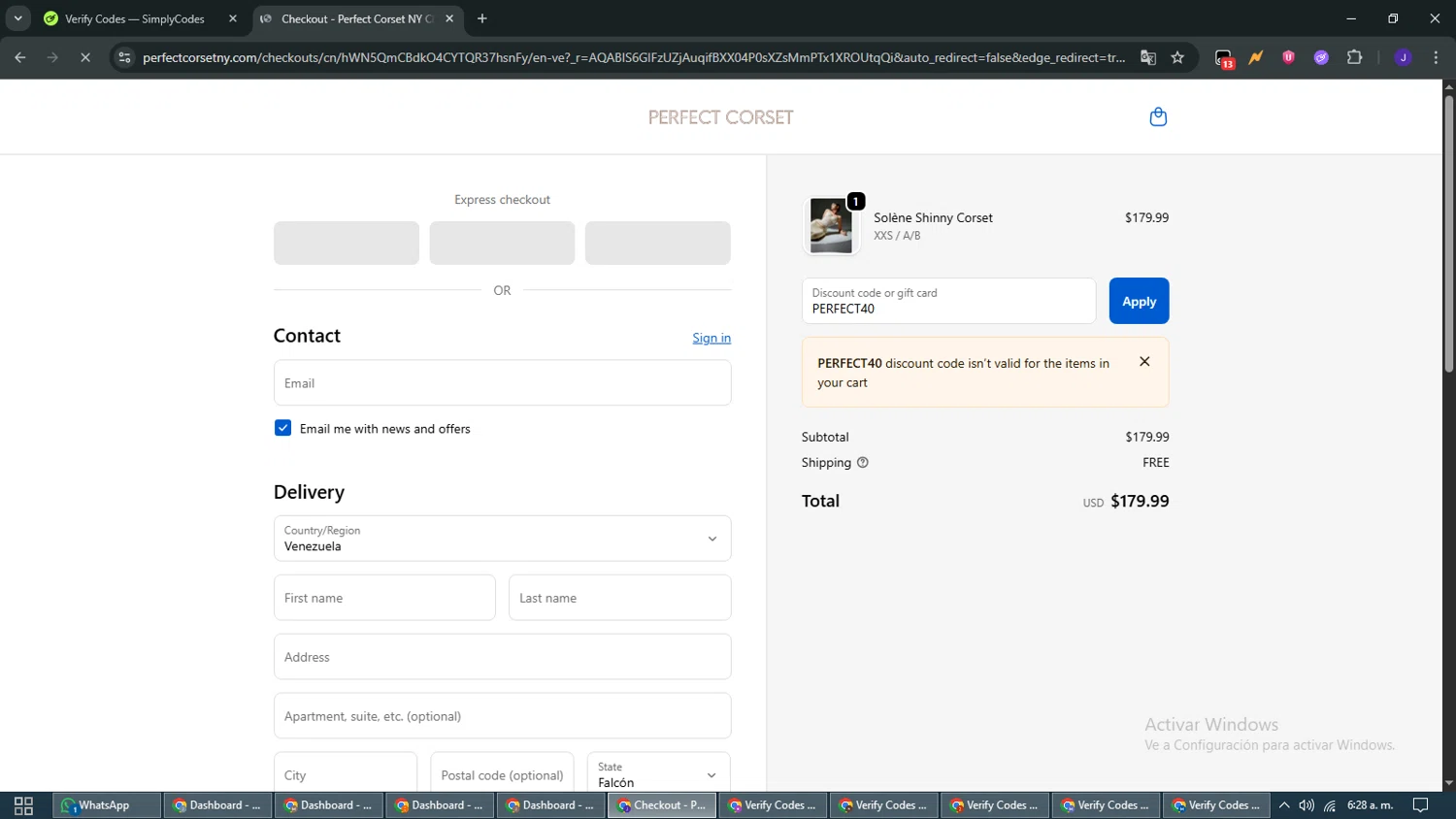The height and width of the screenshot is (819, 1456).
Task: Click the extension with red 13 badge
Action: point(1224,58)
